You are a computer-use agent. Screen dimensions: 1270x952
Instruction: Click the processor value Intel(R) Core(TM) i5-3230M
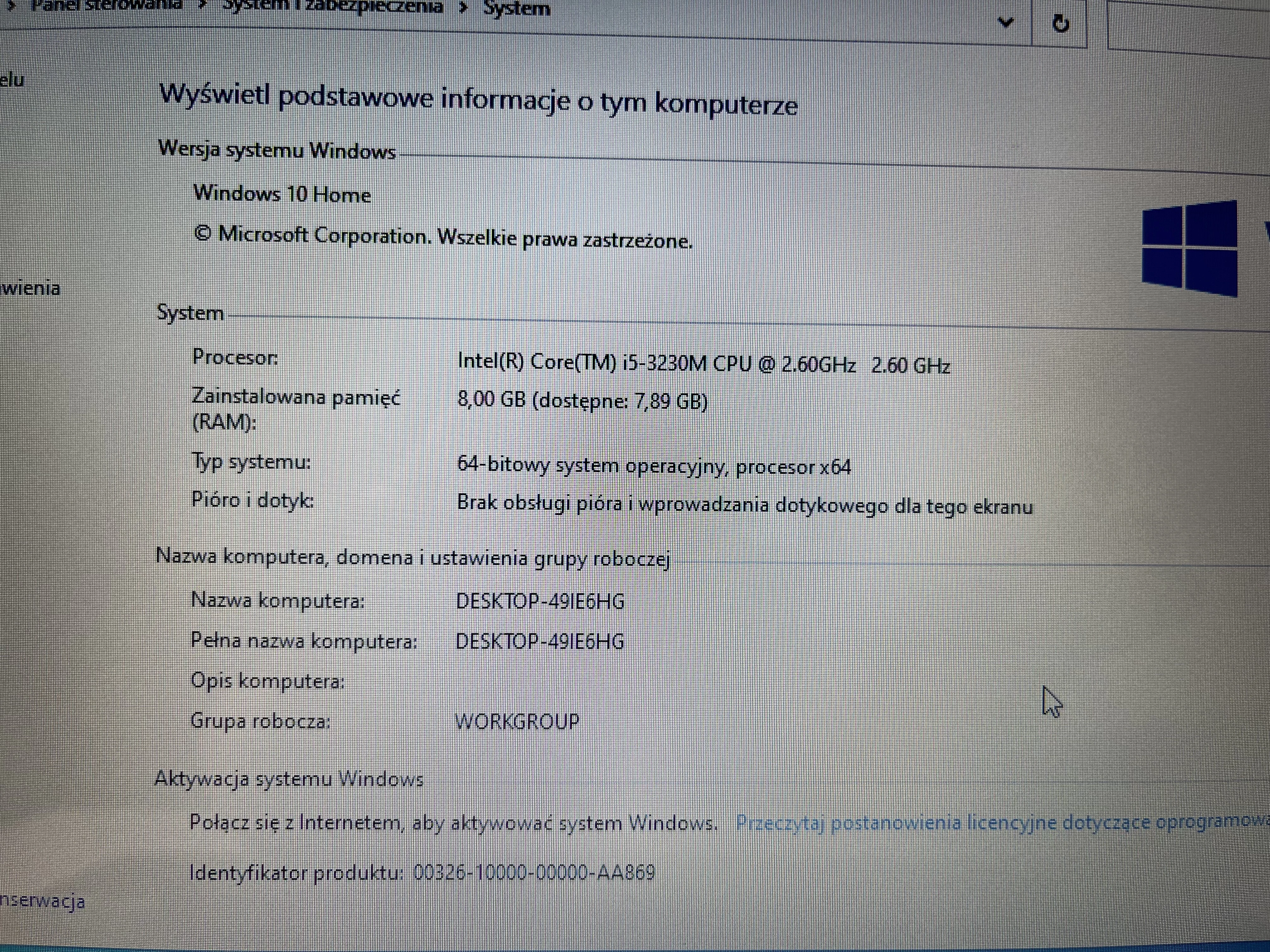[x=704, y=363]
